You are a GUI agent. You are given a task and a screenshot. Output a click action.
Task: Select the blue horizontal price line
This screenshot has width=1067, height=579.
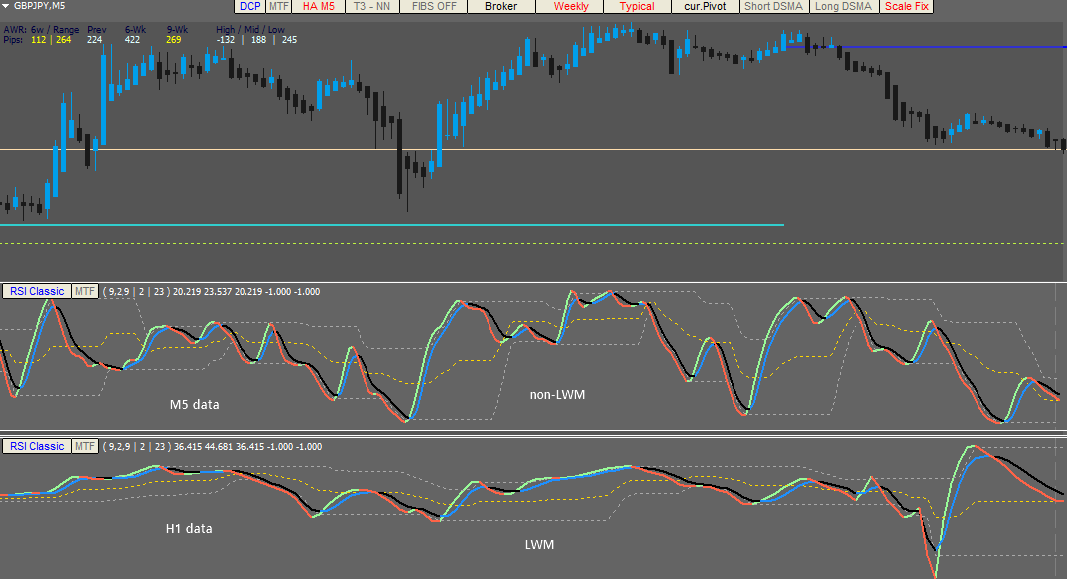925,47
